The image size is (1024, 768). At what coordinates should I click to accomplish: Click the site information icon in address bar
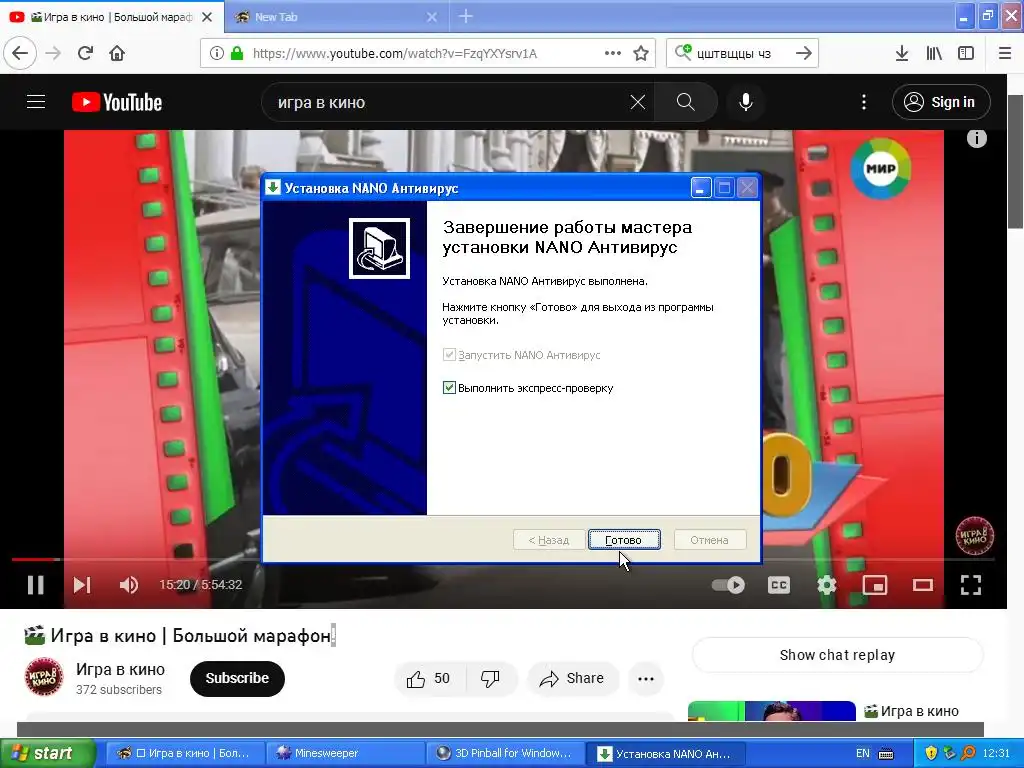[x=217, y=53]
